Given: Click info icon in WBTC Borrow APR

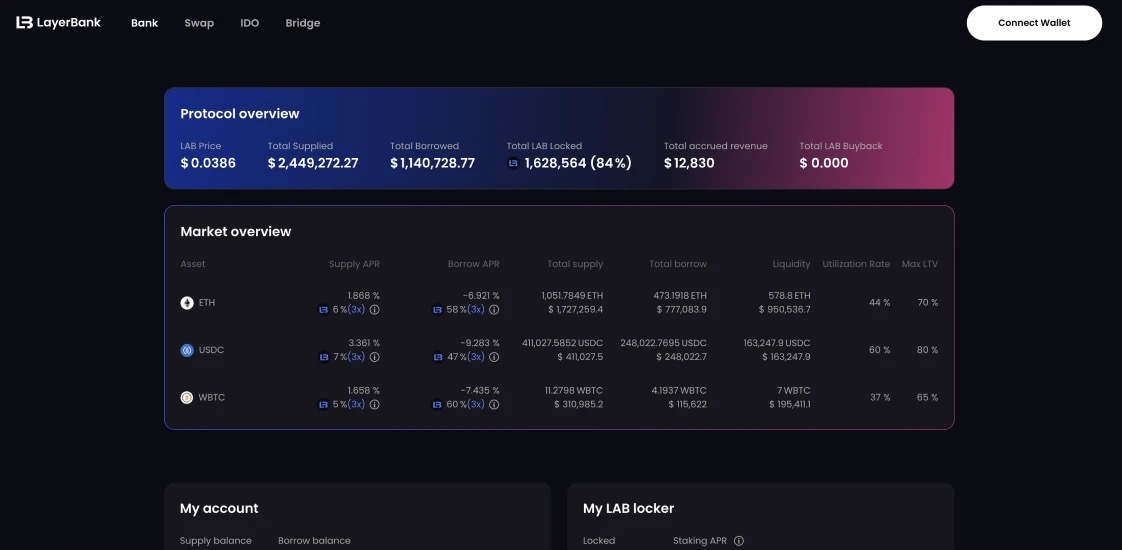Looking at the screenshot, I should point(494,404).
